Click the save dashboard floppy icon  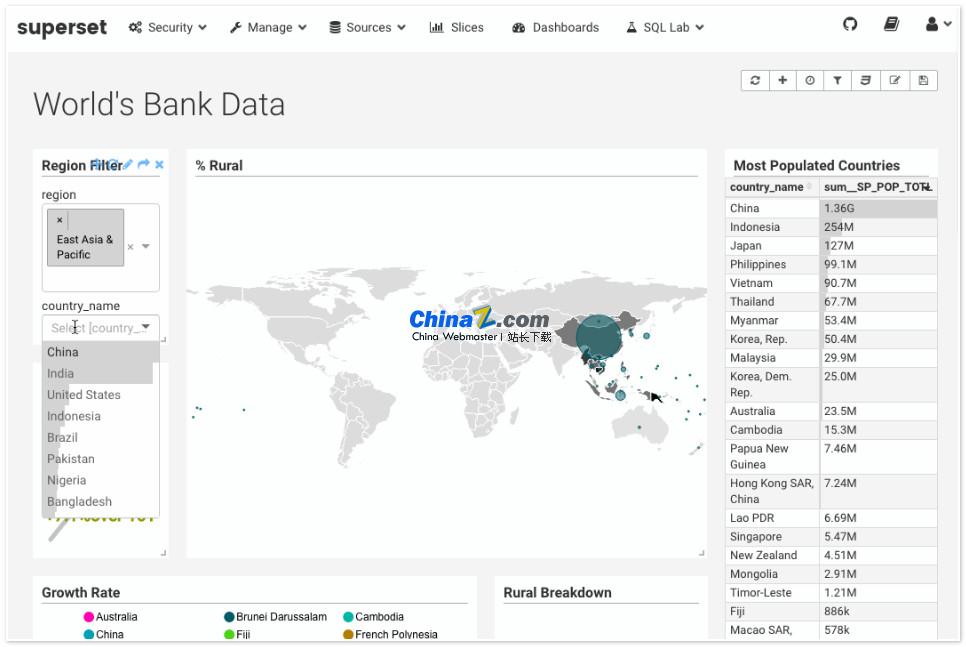click(923, 81)
